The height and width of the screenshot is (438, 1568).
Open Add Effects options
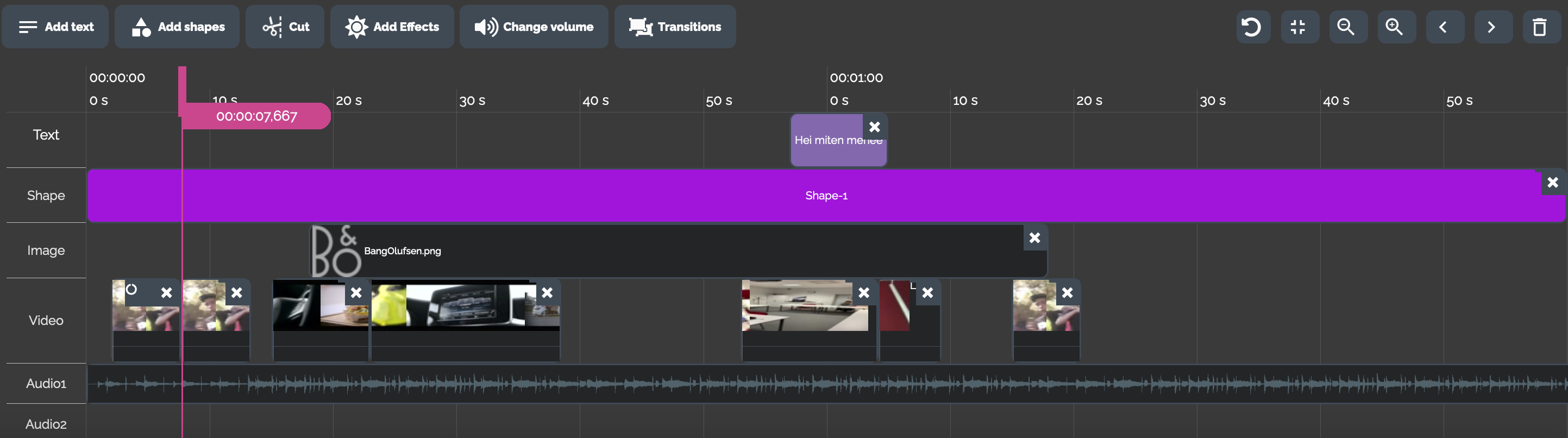[392, 27]
